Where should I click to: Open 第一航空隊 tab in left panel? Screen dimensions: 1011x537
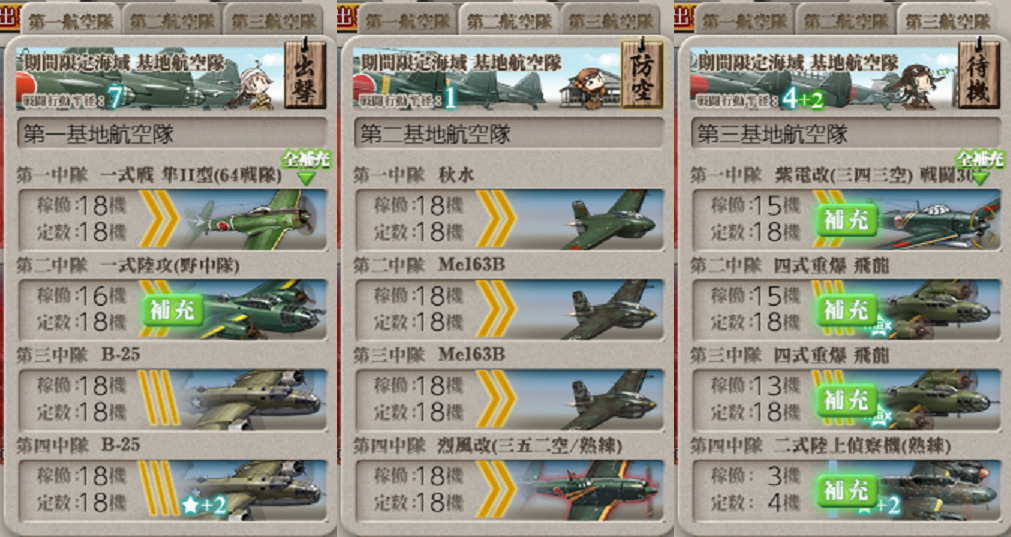click(x=71, y=21)
